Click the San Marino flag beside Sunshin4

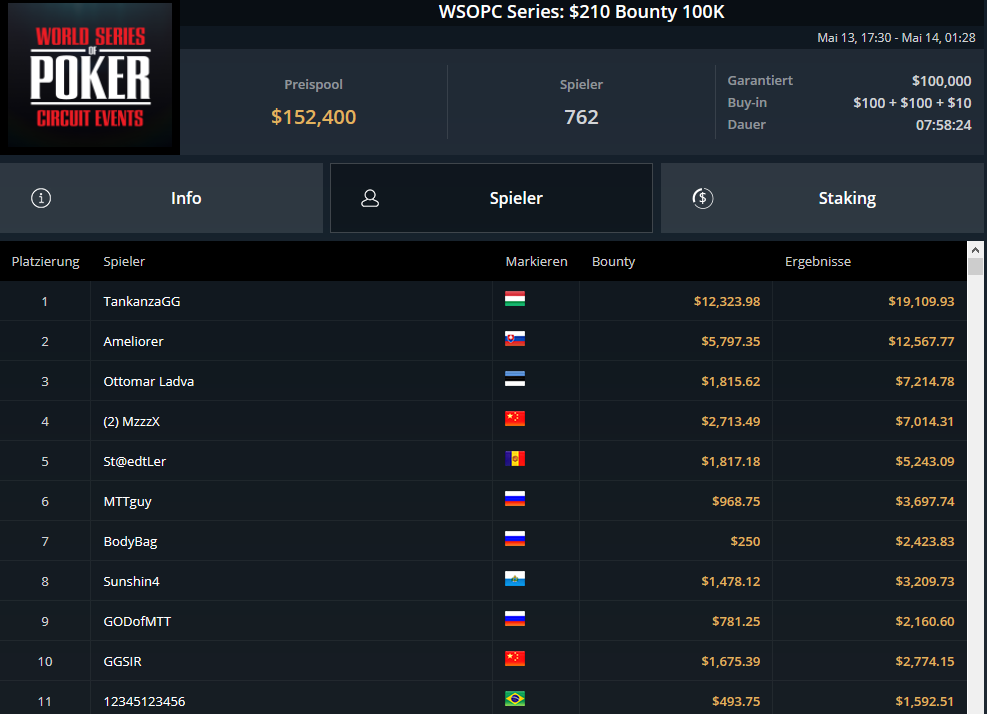pos(515,579)
